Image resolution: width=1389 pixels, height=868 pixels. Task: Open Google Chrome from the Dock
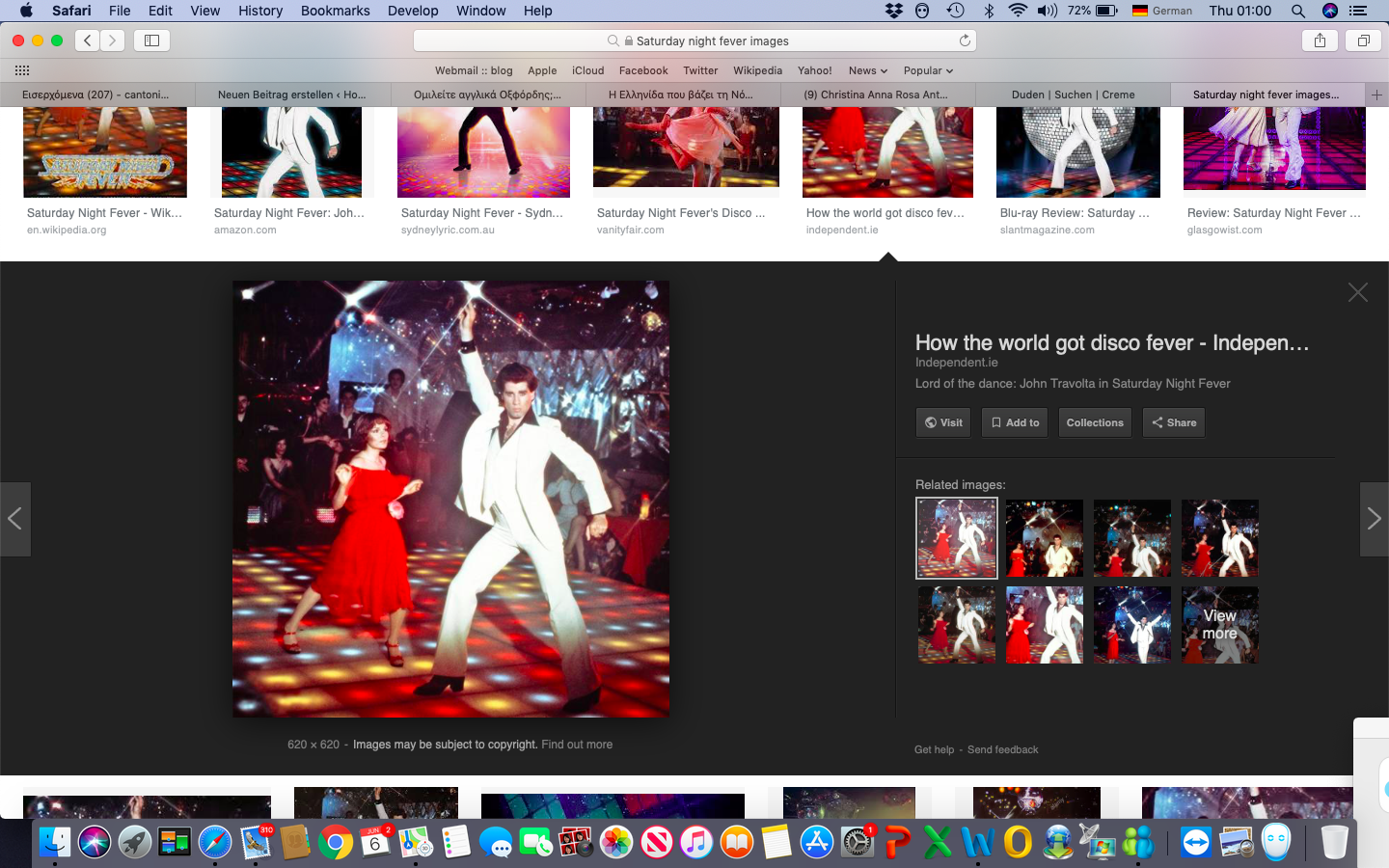coord(335,842)
